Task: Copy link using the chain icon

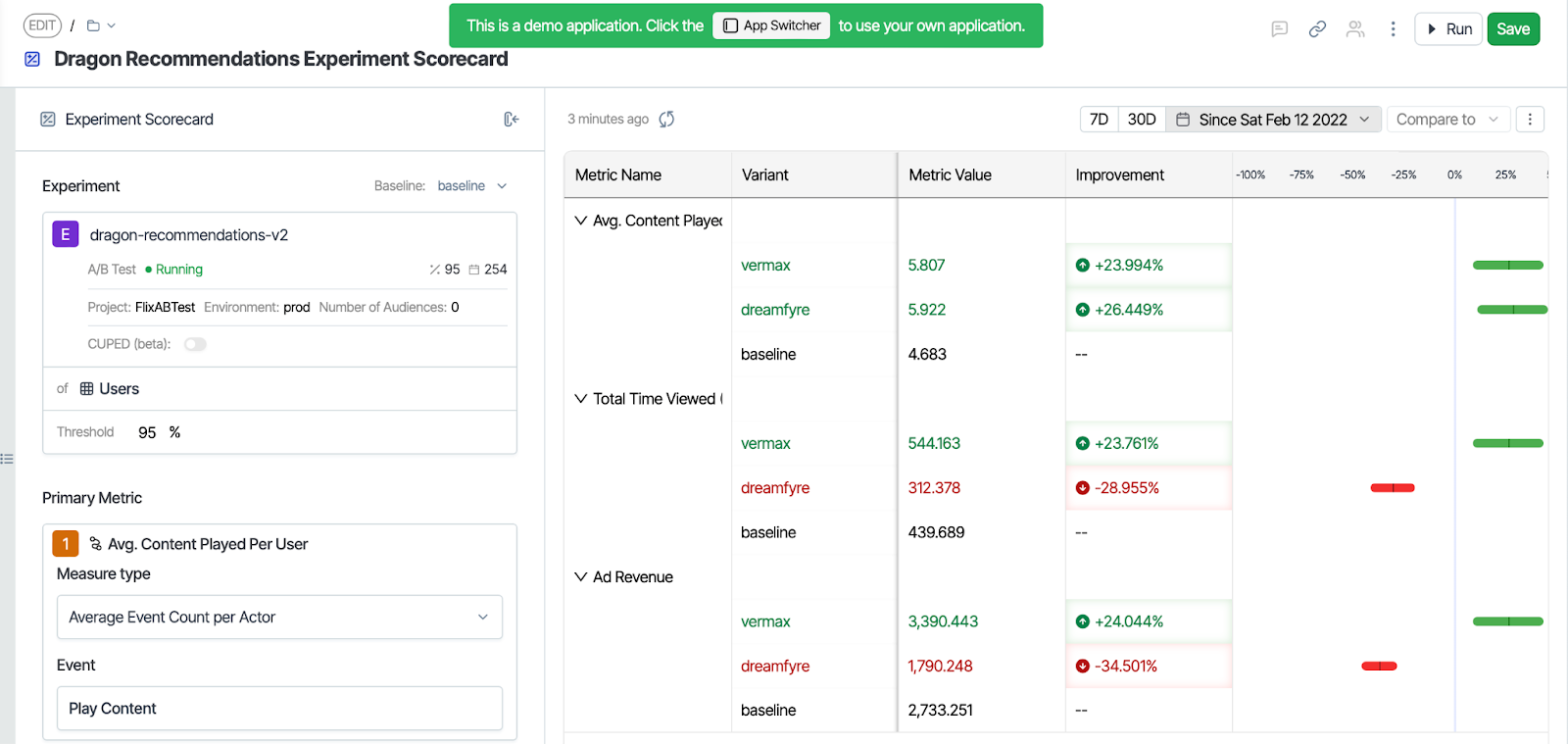Action: point(1317,29)
